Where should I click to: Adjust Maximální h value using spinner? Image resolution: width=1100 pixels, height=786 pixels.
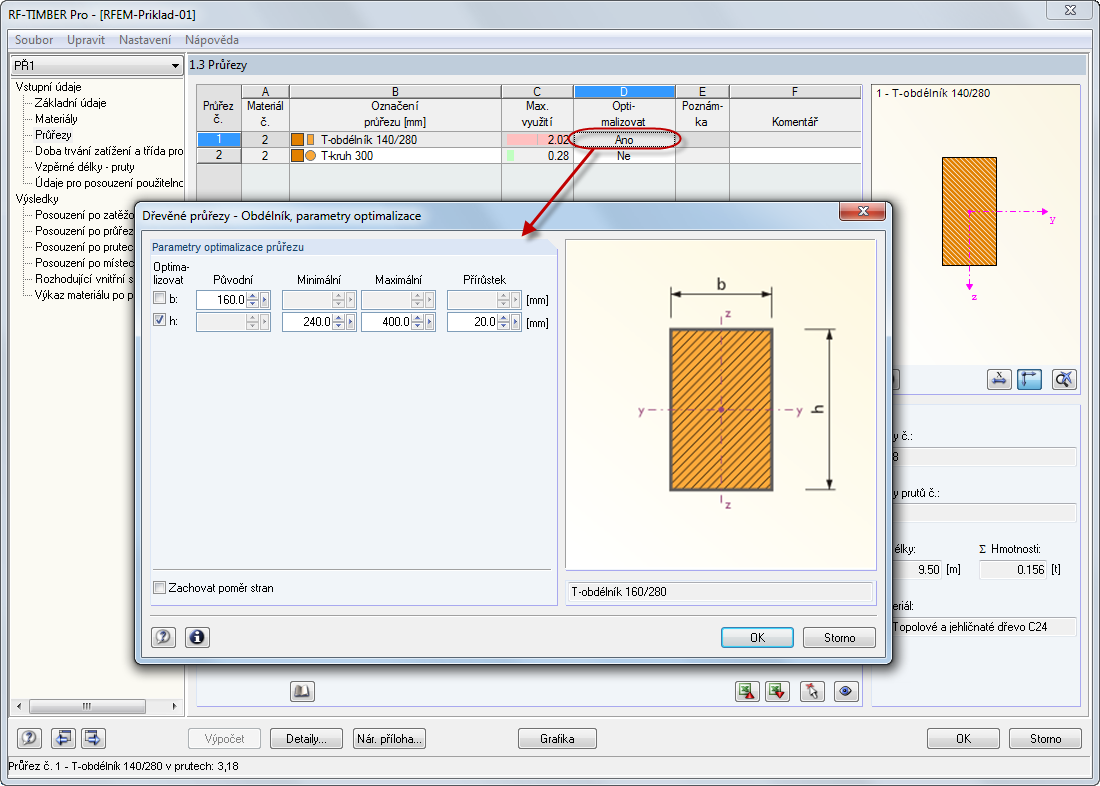point(418,322)
